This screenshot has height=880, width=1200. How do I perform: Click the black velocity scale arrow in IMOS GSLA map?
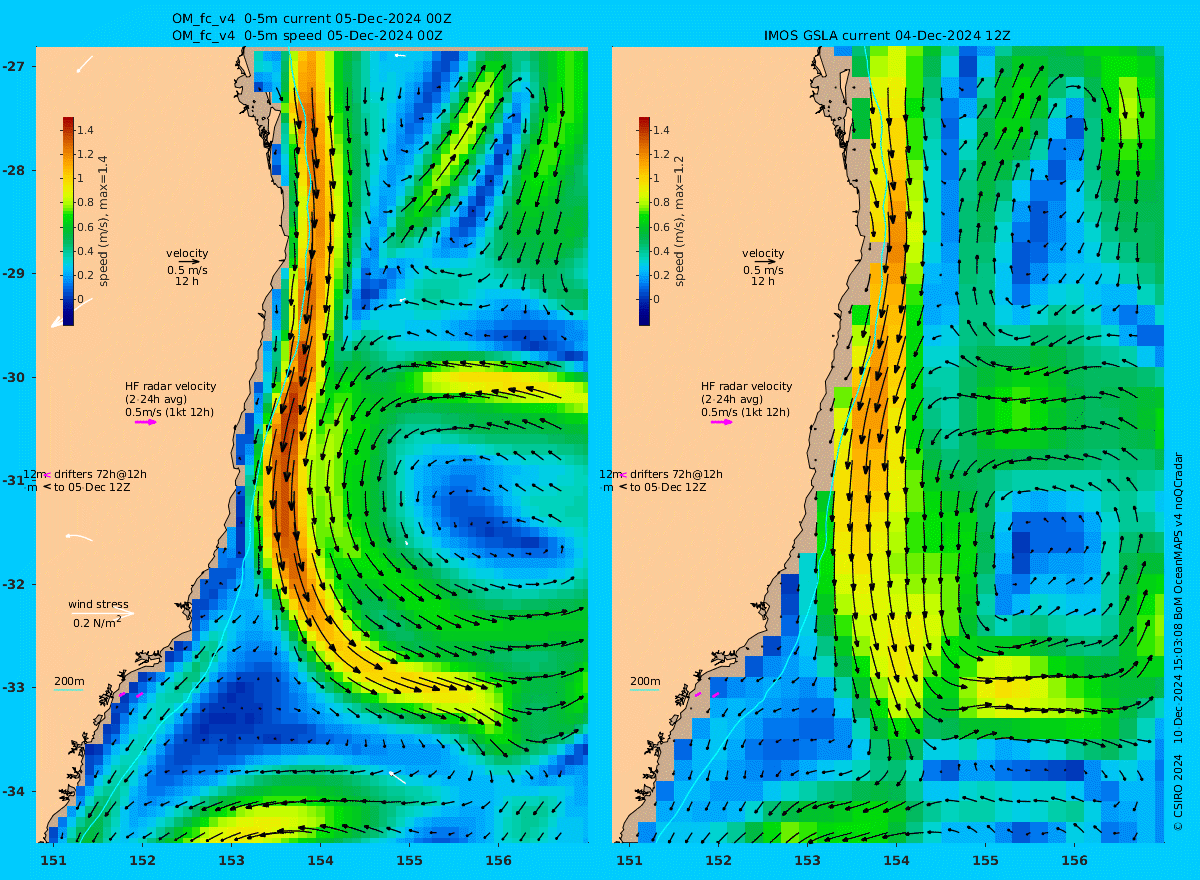coord(765,262)
